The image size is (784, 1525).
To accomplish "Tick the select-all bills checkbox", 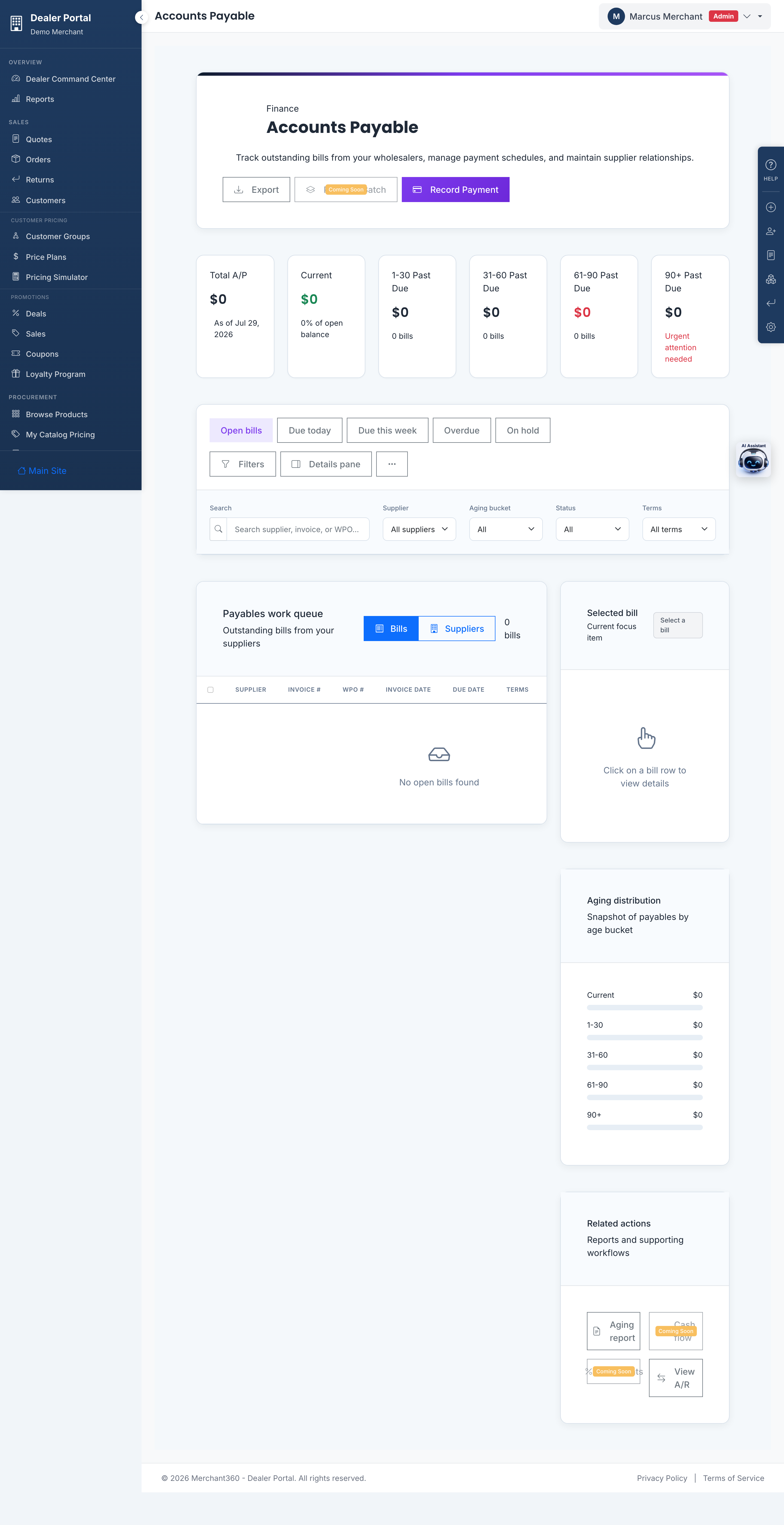I will (x=211, y=690).
